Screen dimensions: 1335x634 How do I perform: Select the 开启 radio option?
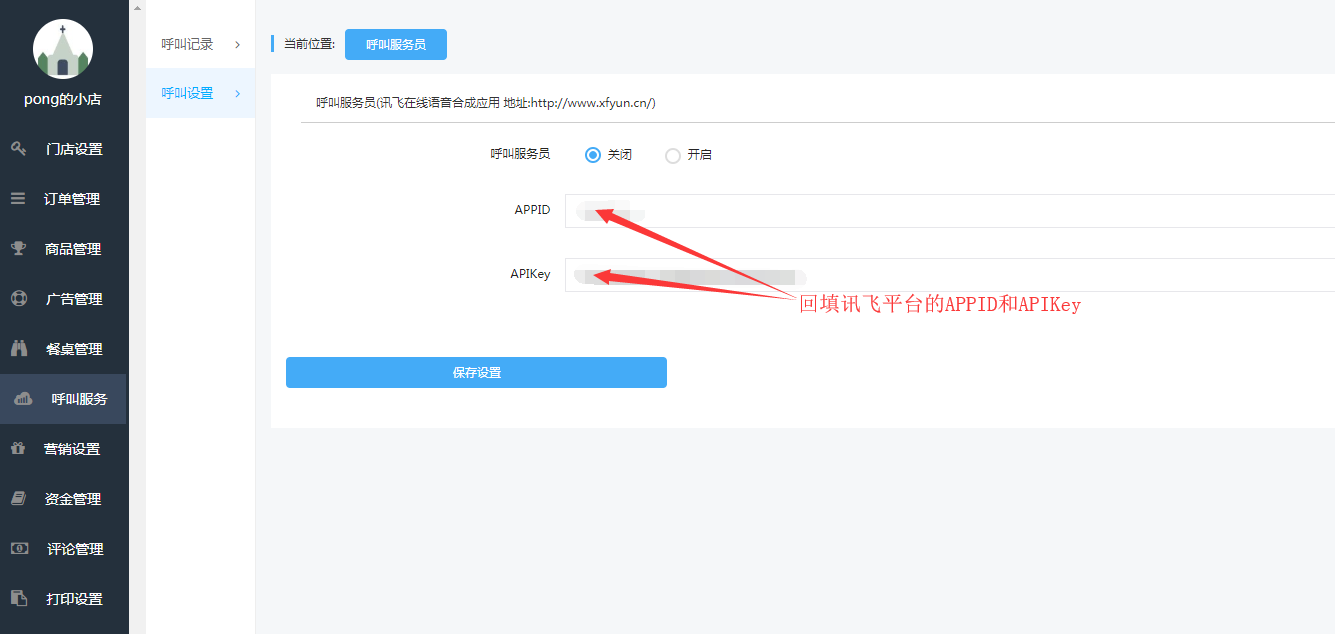(x=673, y=155)
